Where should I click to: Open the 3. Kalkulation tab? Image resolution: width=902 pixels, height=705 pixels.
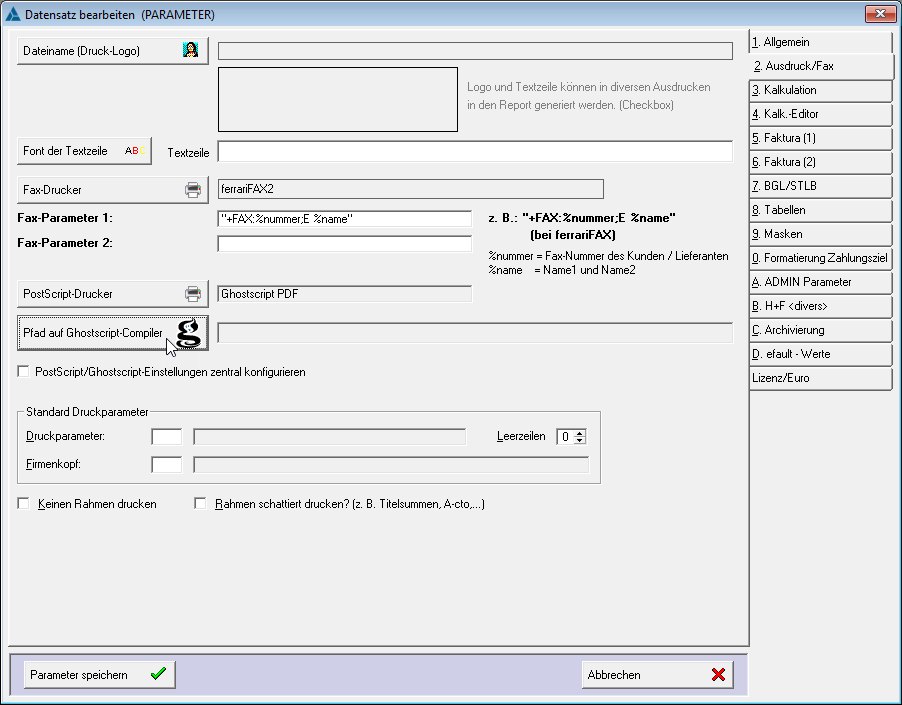pos(820,90)
